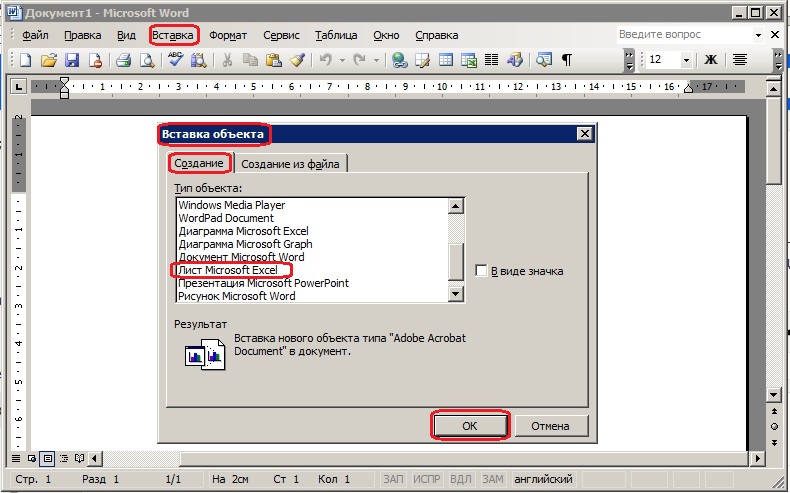Expand the Undo history dropdown arrow
The height and width of the screenshot is (493, 790).
tap(342, 60)
